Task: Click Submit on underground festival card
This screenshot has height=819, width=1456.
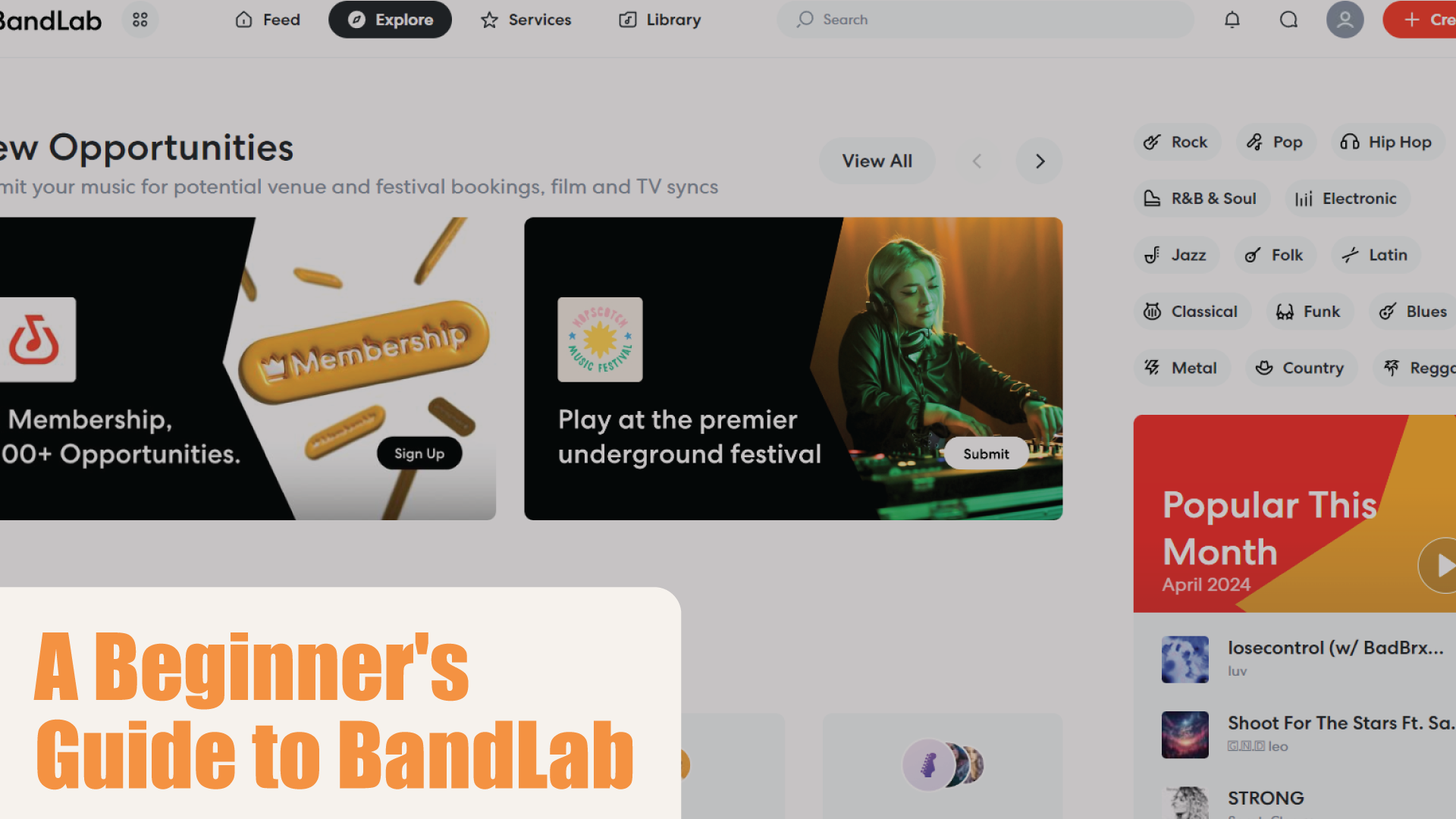Action: click(x=986, y=453)
